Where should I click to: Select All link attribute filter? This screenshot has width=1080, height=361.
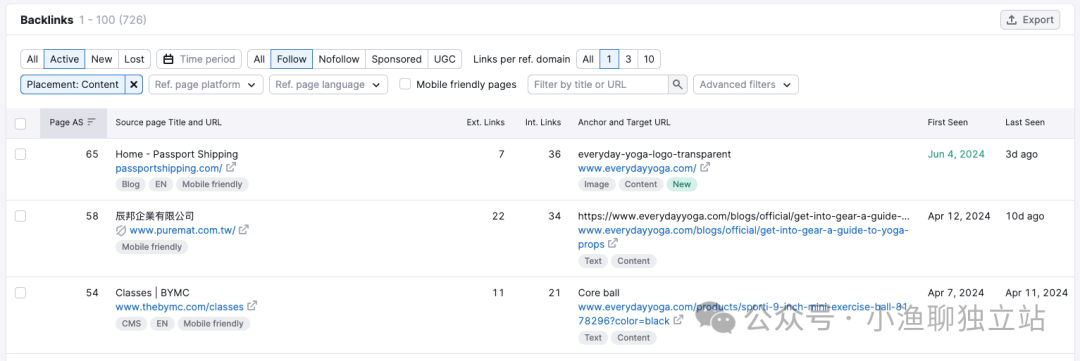click(x=259, y=59)
